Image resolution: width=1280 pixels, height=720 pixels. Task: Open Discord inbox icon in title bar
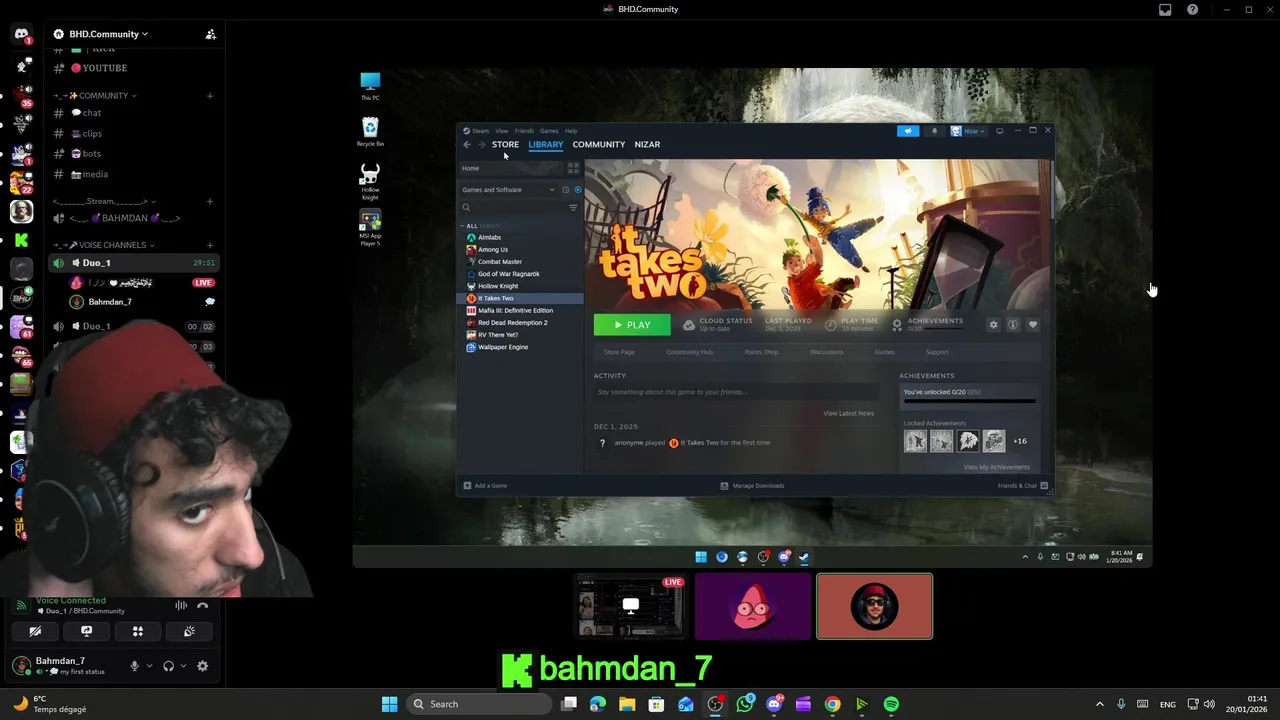1165,9
